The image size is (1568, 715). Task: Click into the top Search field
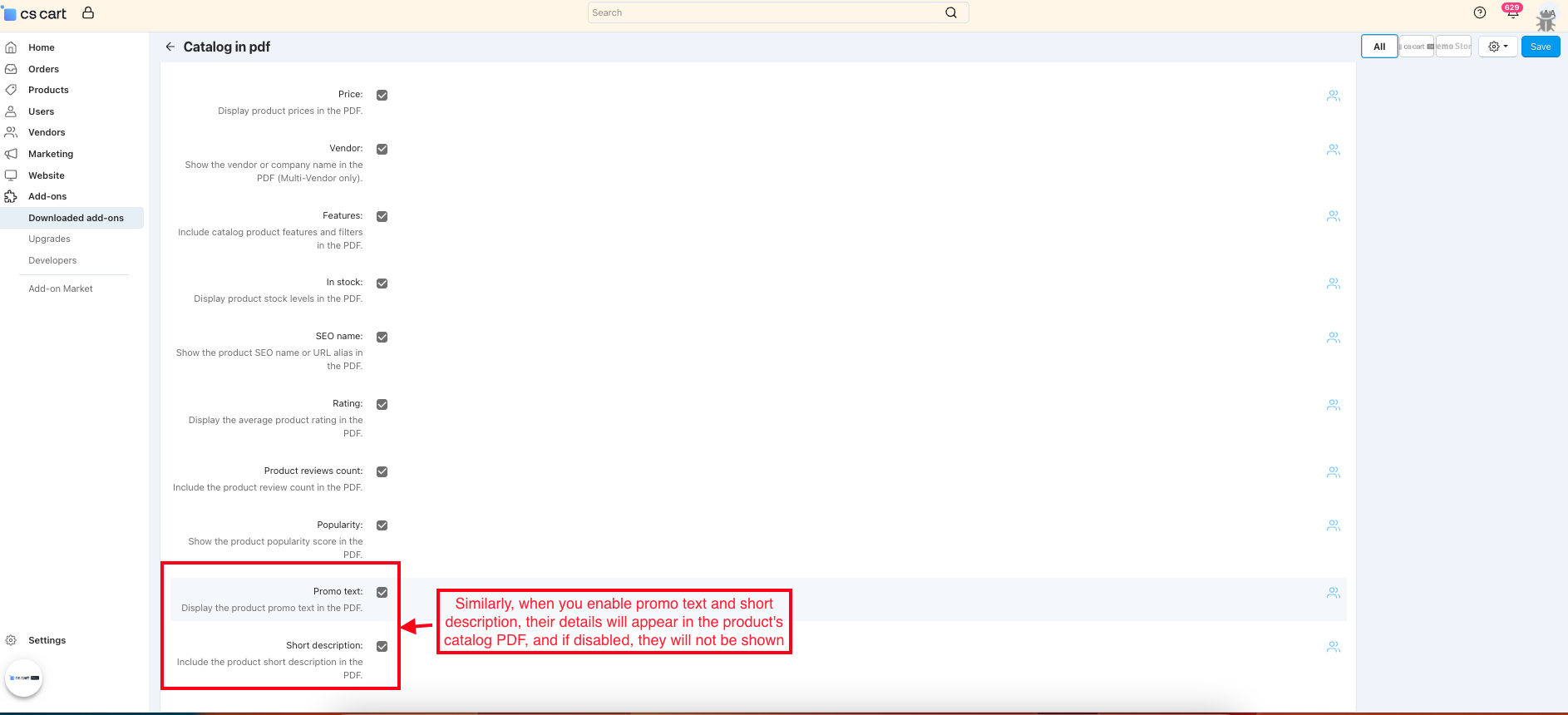tap(765, 12)
